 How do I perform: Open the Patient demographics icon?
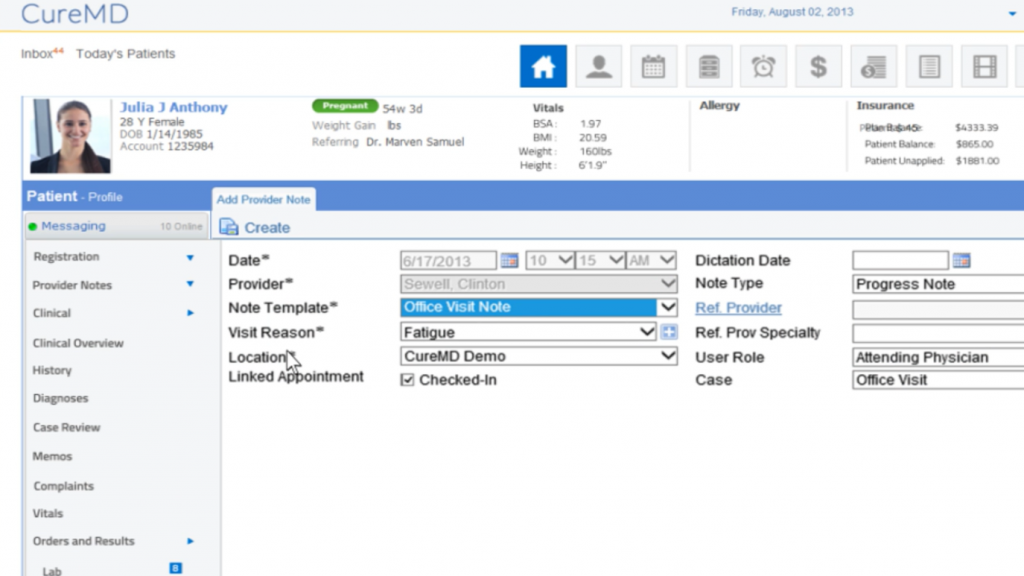pos(598,65)
